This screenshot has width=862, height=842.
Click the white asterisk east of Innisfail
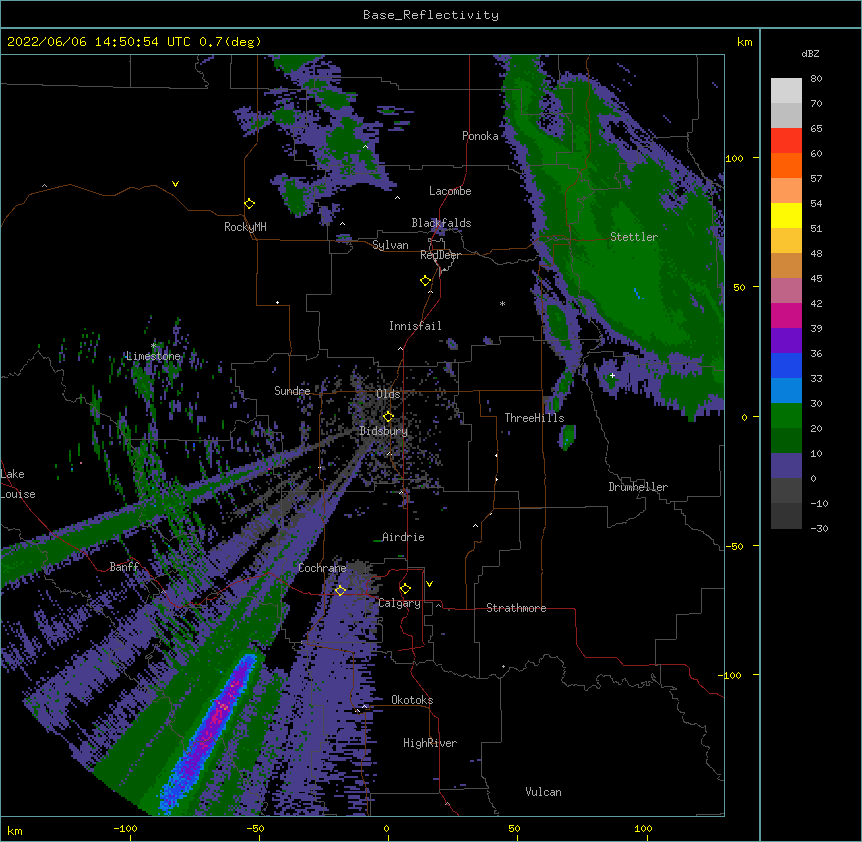[502, 303]
